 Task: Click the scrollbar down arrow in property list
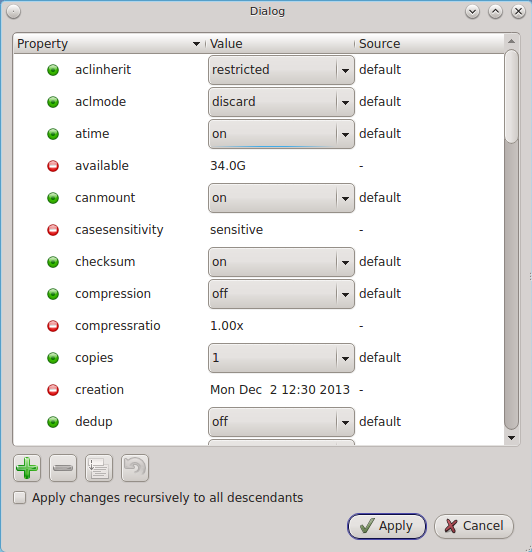point(512,438)
